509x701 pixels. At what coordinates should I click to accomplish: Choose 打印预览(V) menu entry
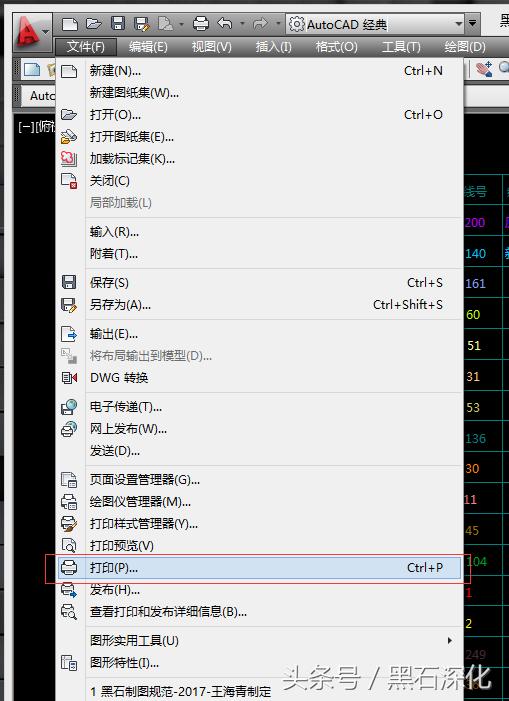coord(260,545)
